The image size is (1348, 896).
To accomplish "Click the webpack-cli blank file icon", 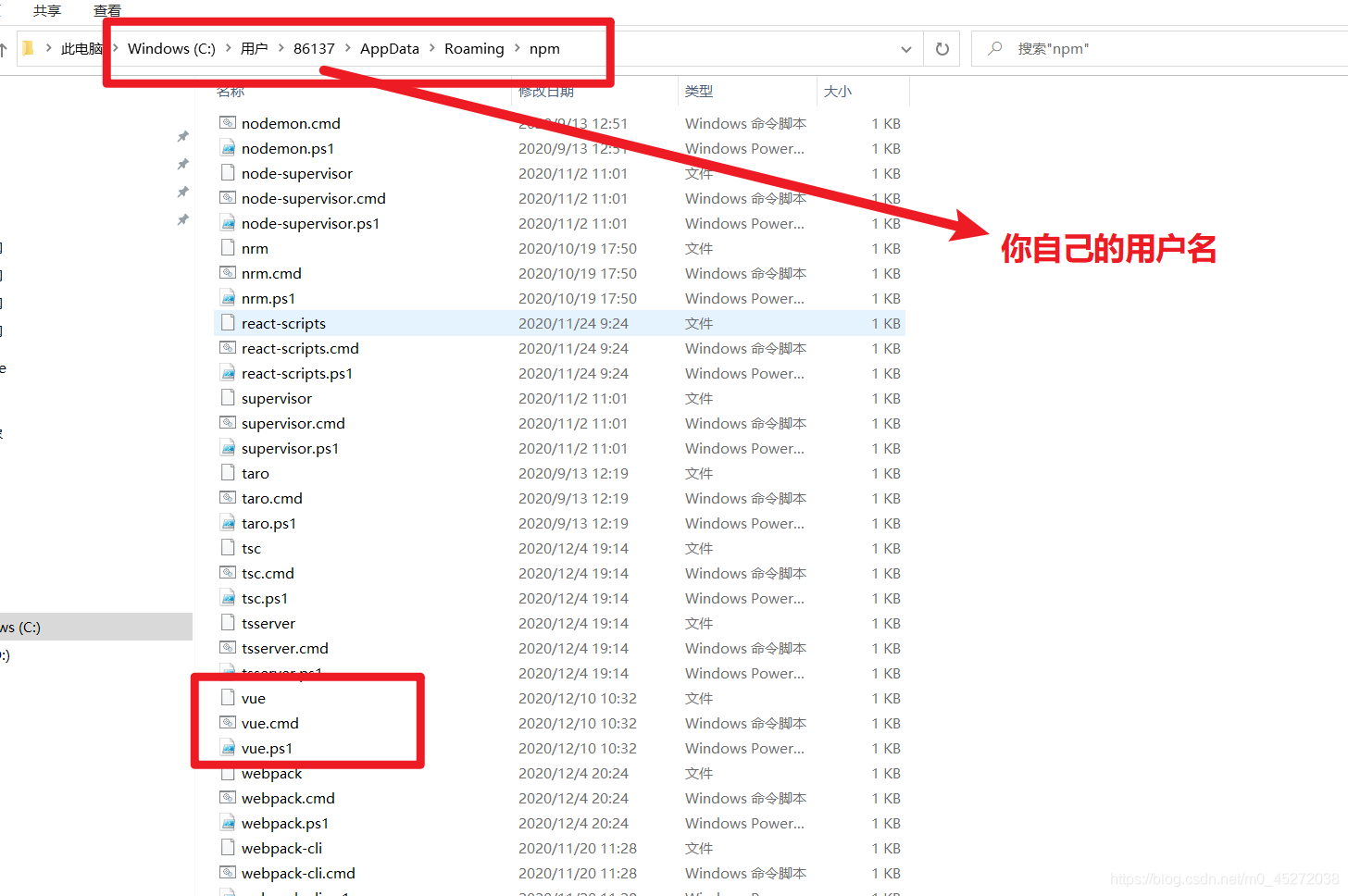I will pos(228,847).
